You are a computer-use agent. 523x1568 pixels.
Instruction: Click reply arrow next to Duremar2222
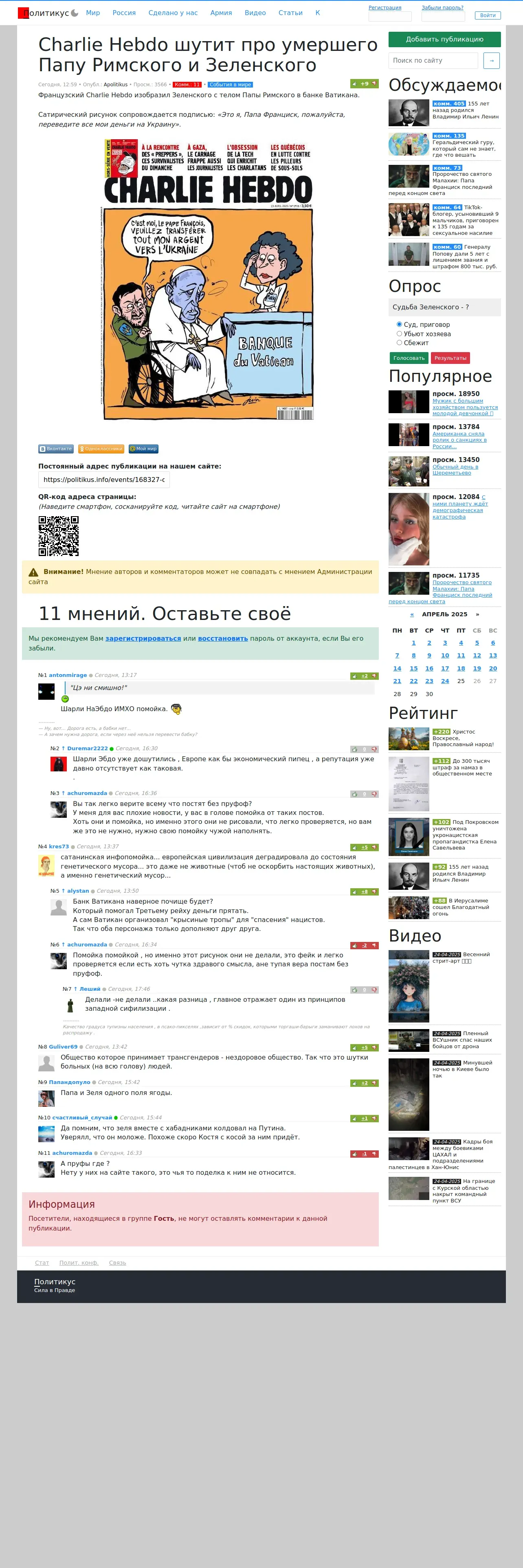63,749
